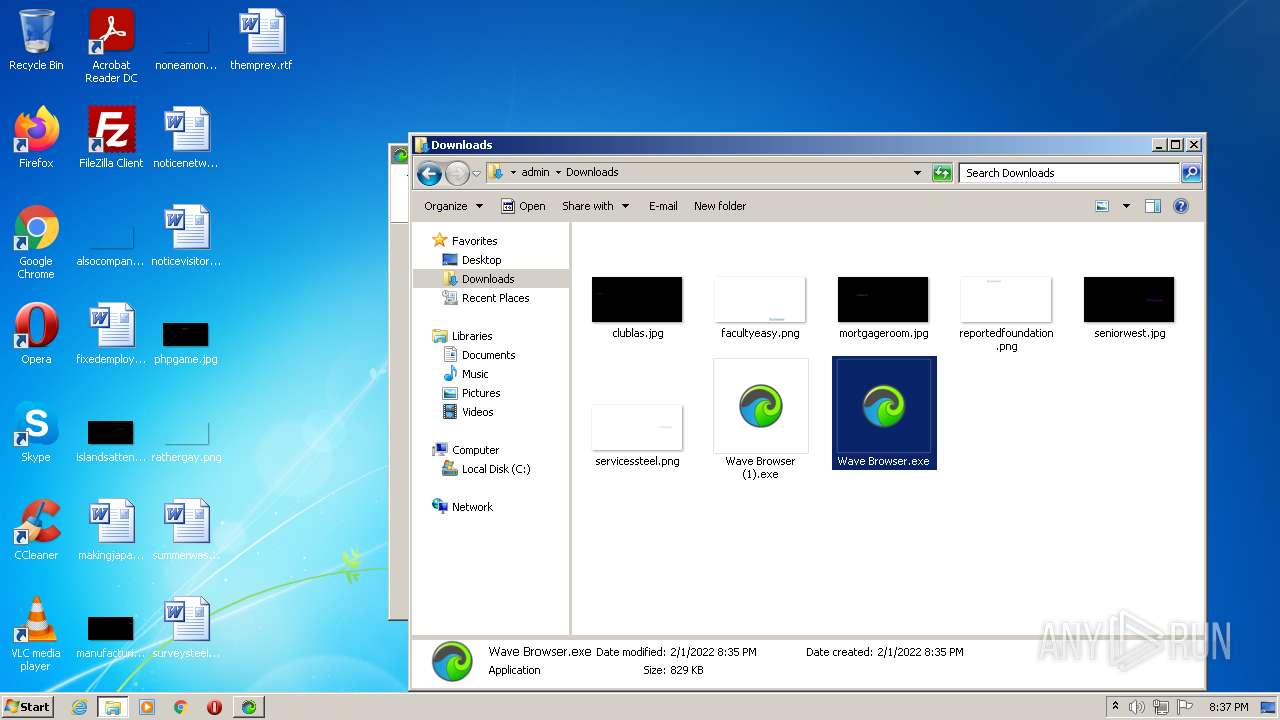The width and height of the screenshot is (1280, 720).
Task: Open CCleaner desktop shortcut
Action: click(36, 530)
